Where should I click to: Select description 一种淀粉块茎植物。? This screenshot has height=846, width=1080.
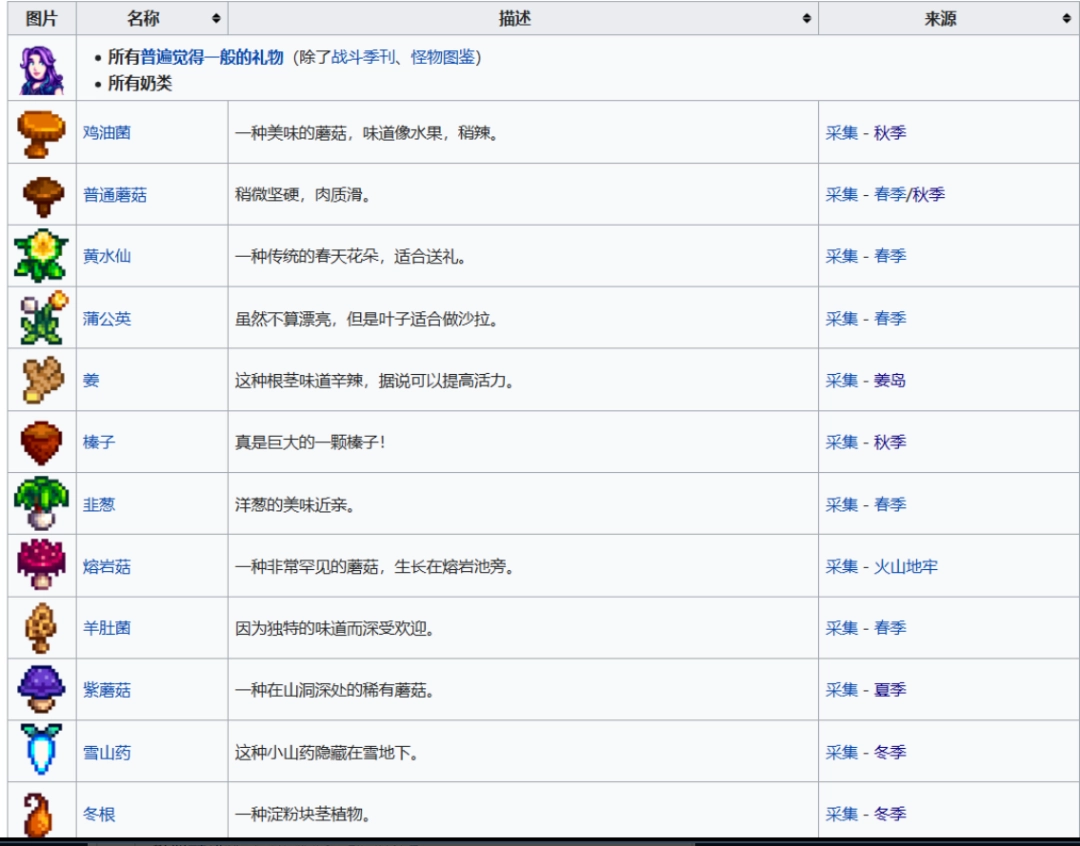pos(303,814)
